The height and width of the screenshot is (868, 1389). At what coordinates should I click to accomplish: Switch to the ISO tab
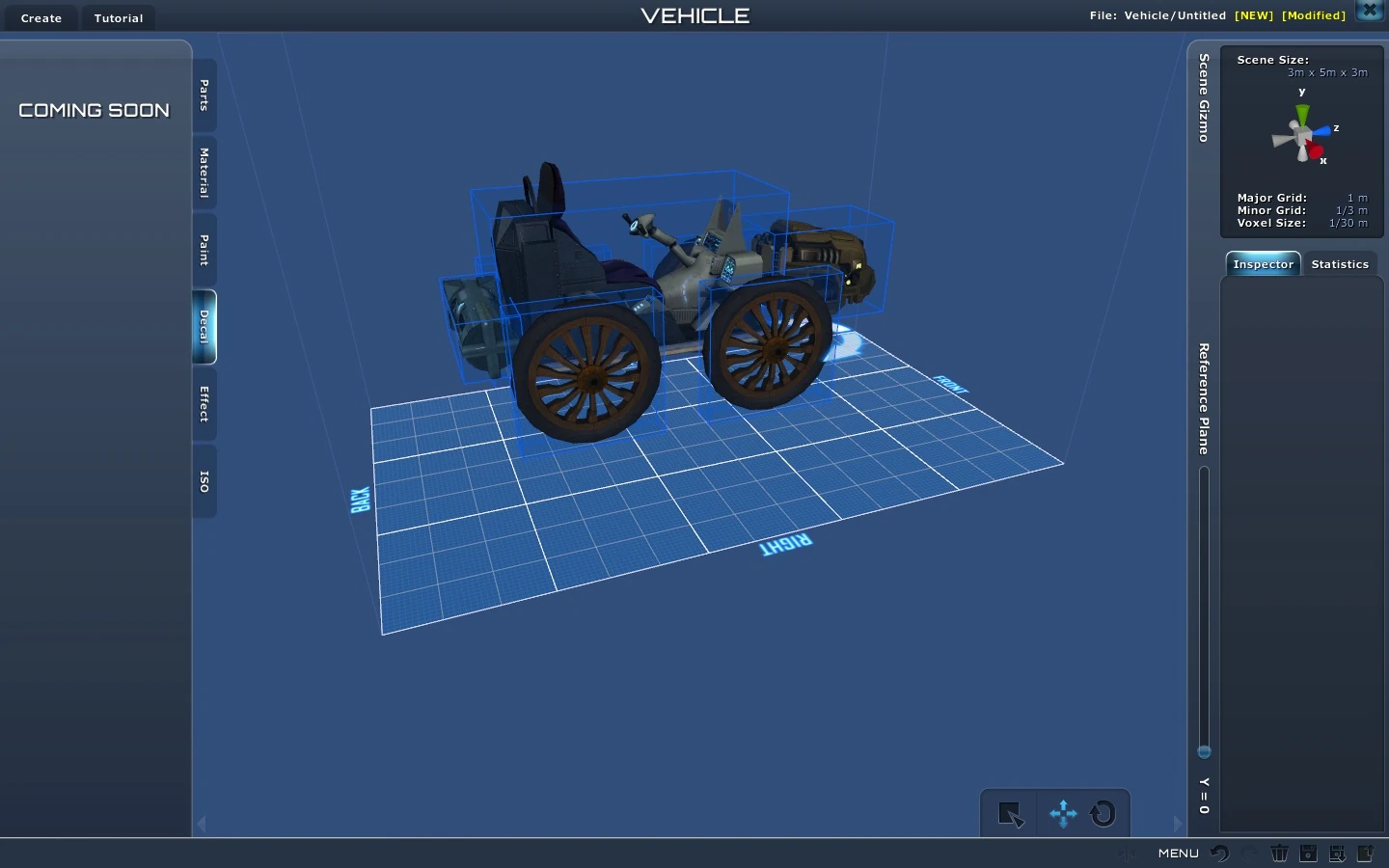click(x=204, y=481)
